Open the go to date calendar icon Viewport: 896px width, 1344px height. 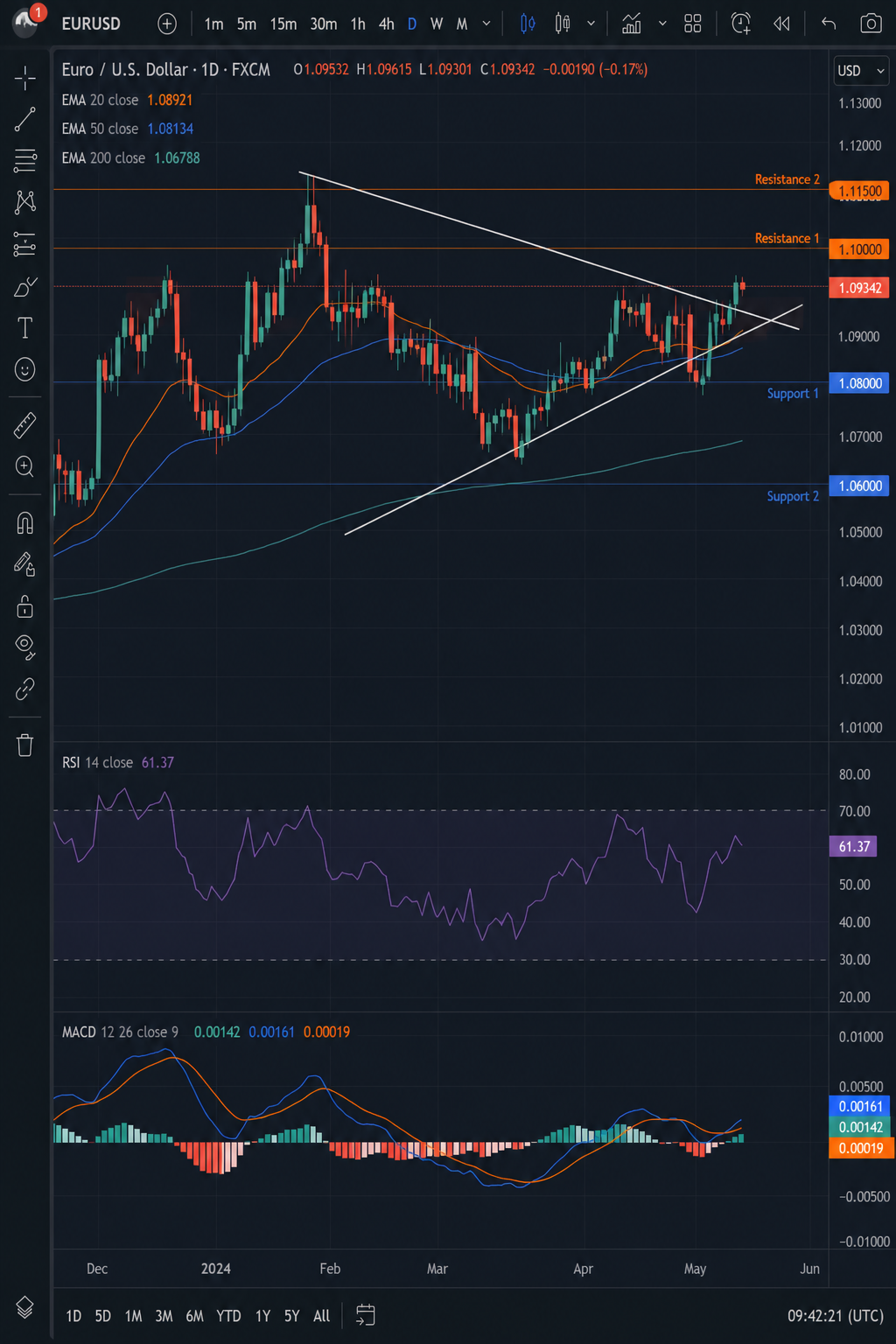(x=366, y=1315)
